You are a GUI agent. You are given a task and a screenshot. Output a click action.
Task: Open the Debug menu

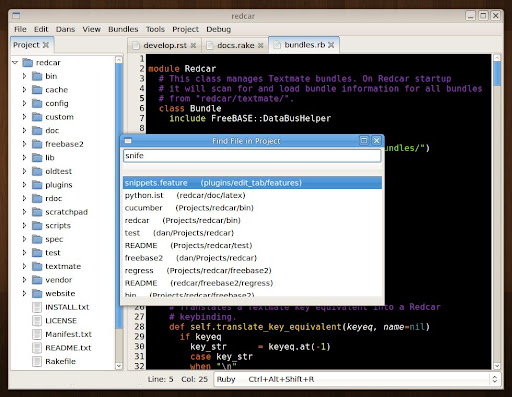(218, 29)
